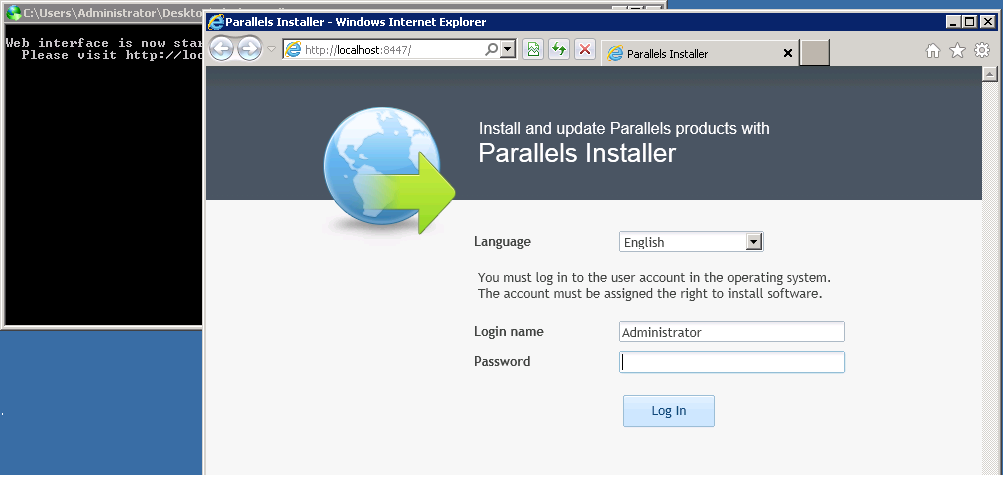Click the 'Parallels Installer' heading text
The image size is (1003, 477).
(577, 153)
